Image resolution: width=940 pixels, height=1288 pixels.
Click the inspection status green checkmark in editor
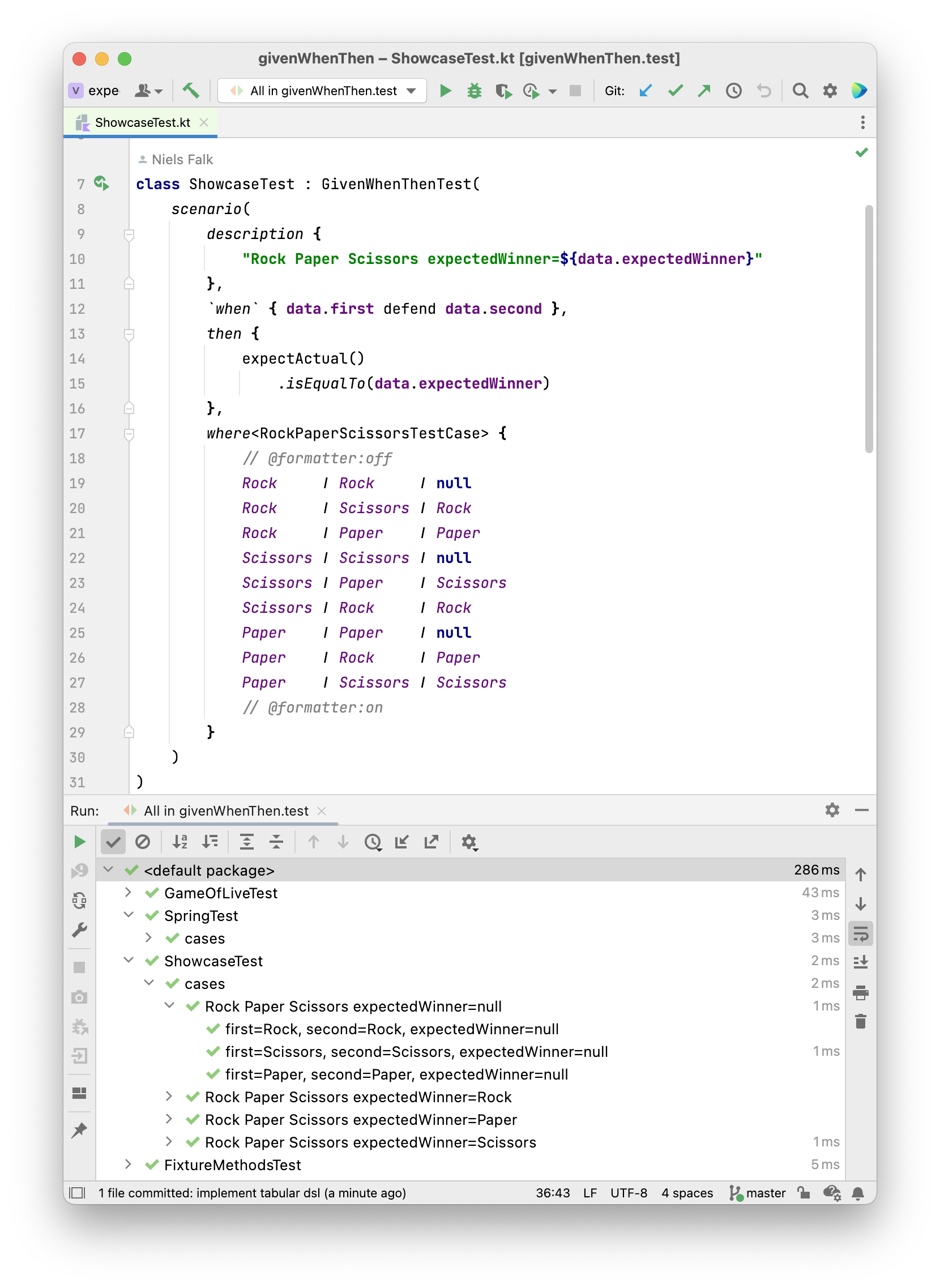click(861, 152)
